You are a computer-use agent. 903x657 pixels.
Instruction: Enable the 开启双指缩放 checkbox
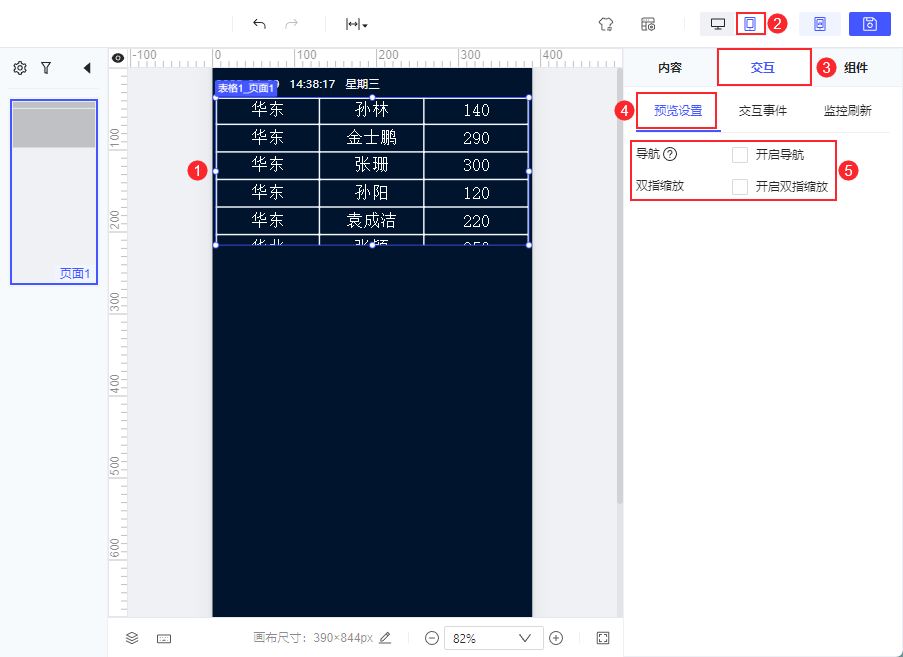[x=740, y=187]
